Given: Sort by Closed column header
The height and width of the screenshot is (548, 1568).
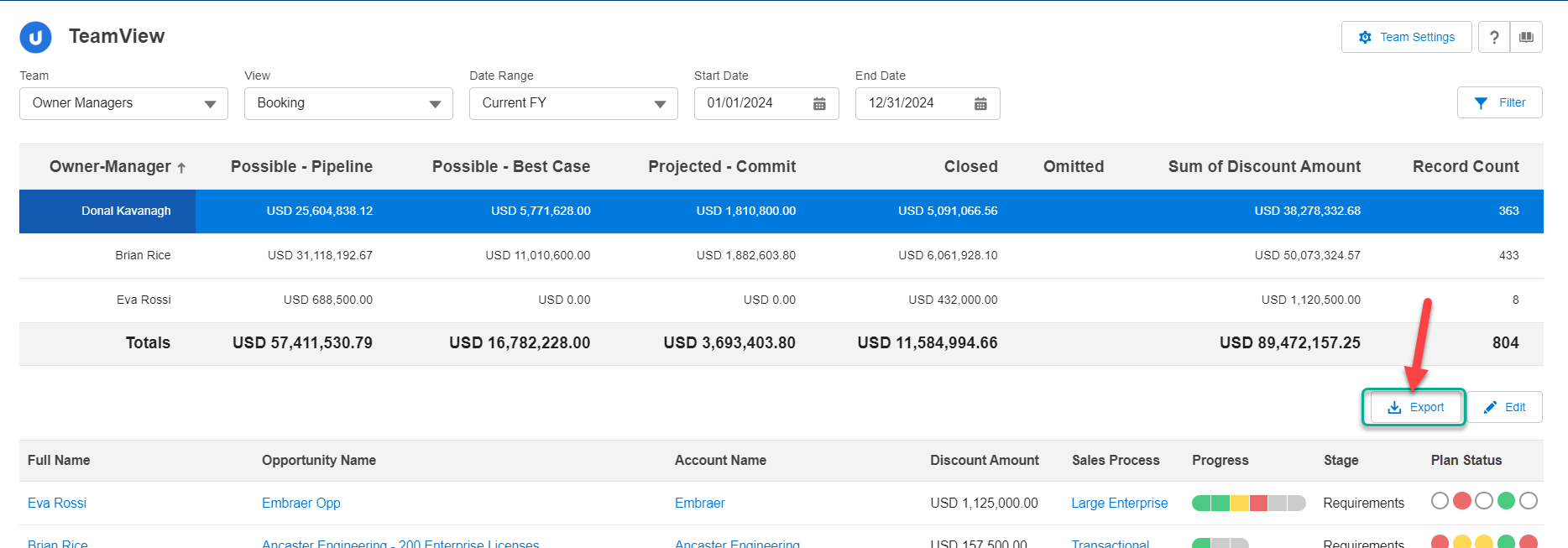Looking at the screenshot, I should click(970, 167).
